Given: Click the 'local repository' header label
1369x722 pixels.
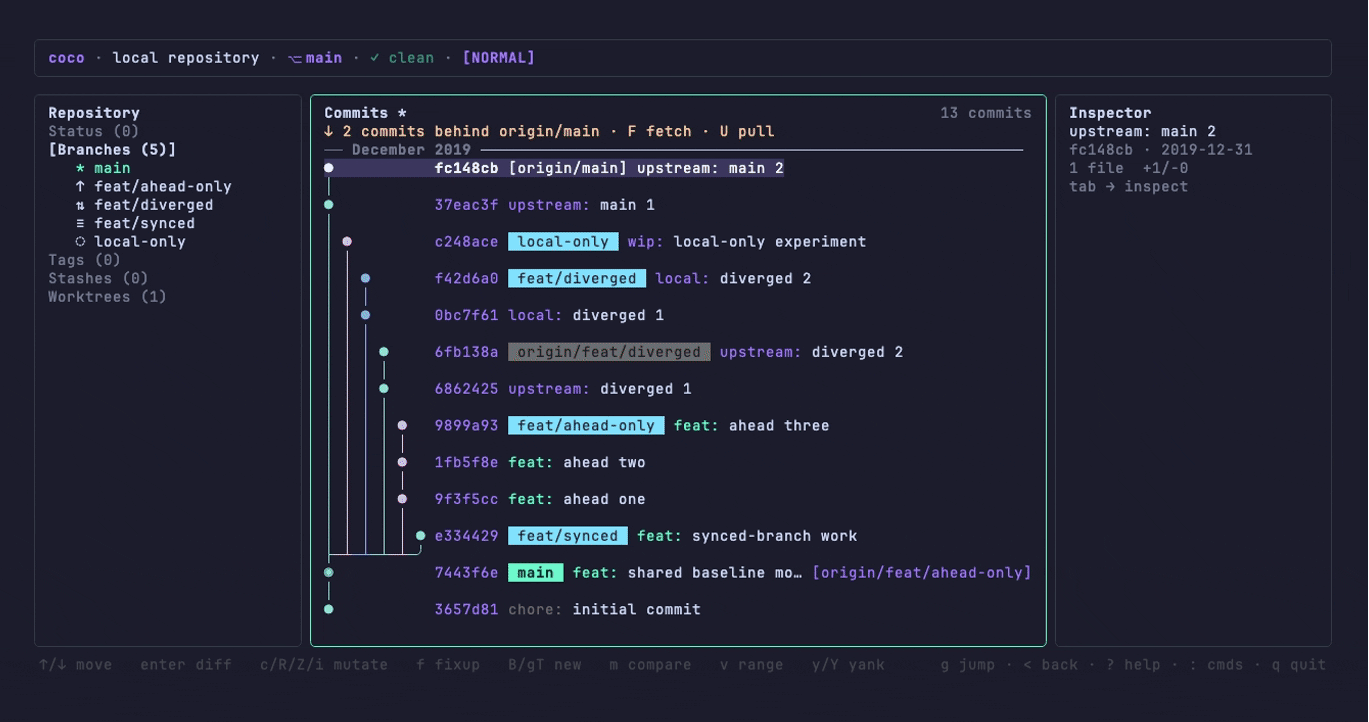Looking at the screenshot, I should (x=186, y=58).
